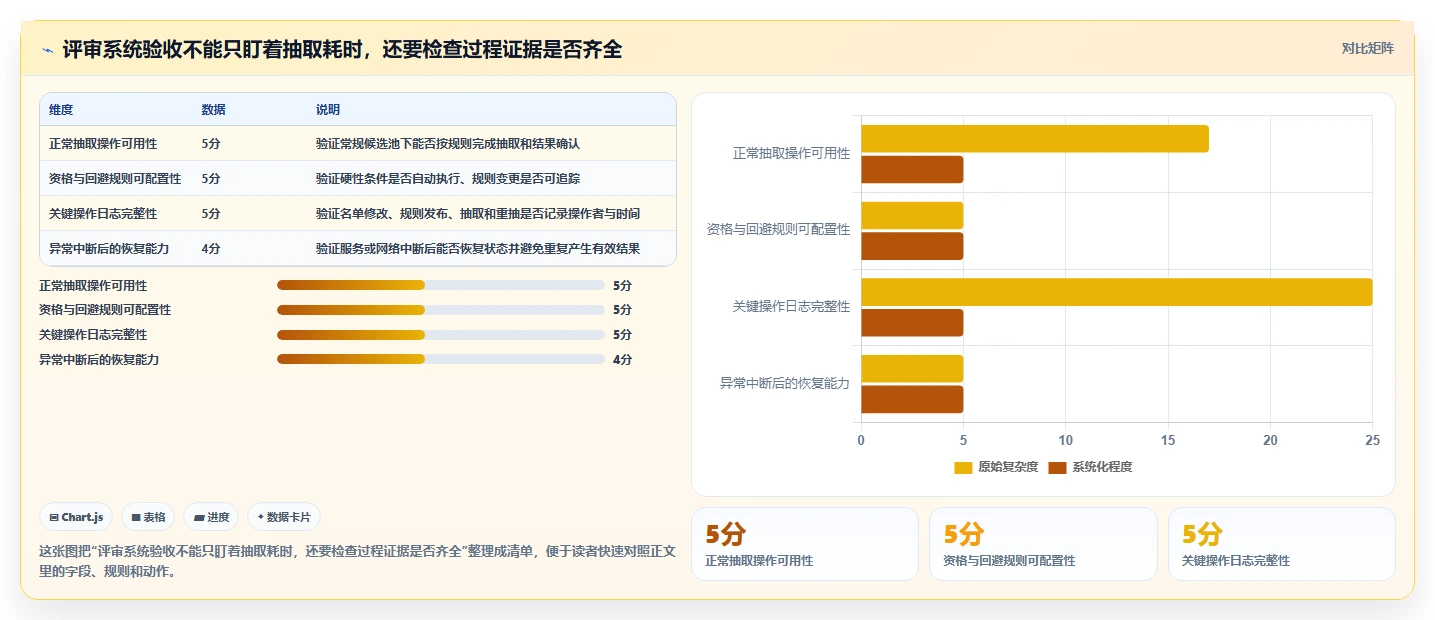Select the 表格 chip
This screenshot has width=1435, height=620.
[x=148, y=517]
